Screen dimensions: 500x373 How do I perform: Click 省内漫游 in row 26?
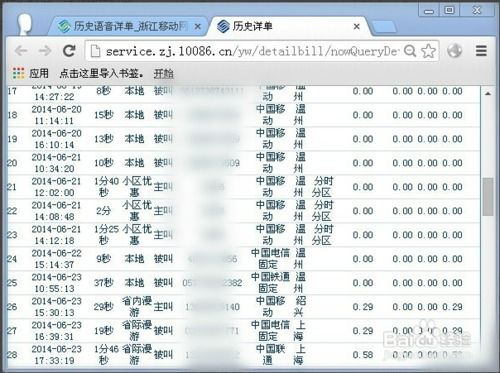pos(137,307)
